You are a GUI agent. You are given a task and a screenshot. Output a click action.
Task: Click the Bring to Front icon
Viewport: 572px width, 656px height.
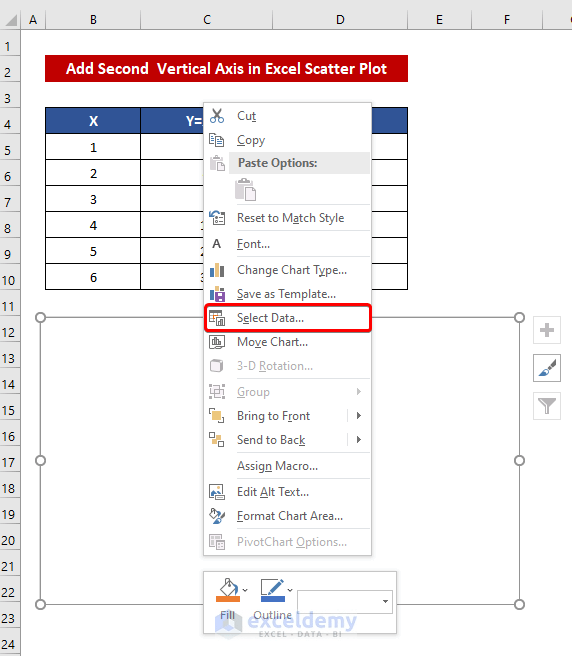point(217,415)
